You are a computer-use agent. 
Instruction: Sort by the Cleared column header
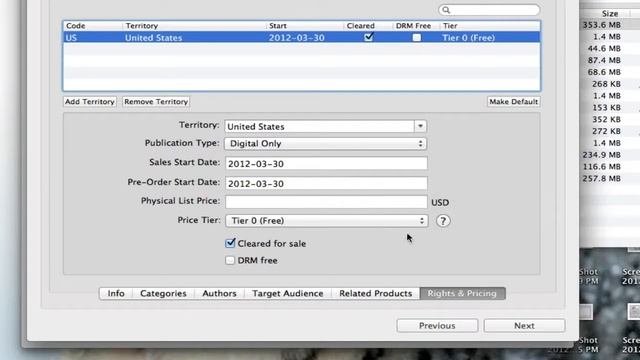click(368, 26)
